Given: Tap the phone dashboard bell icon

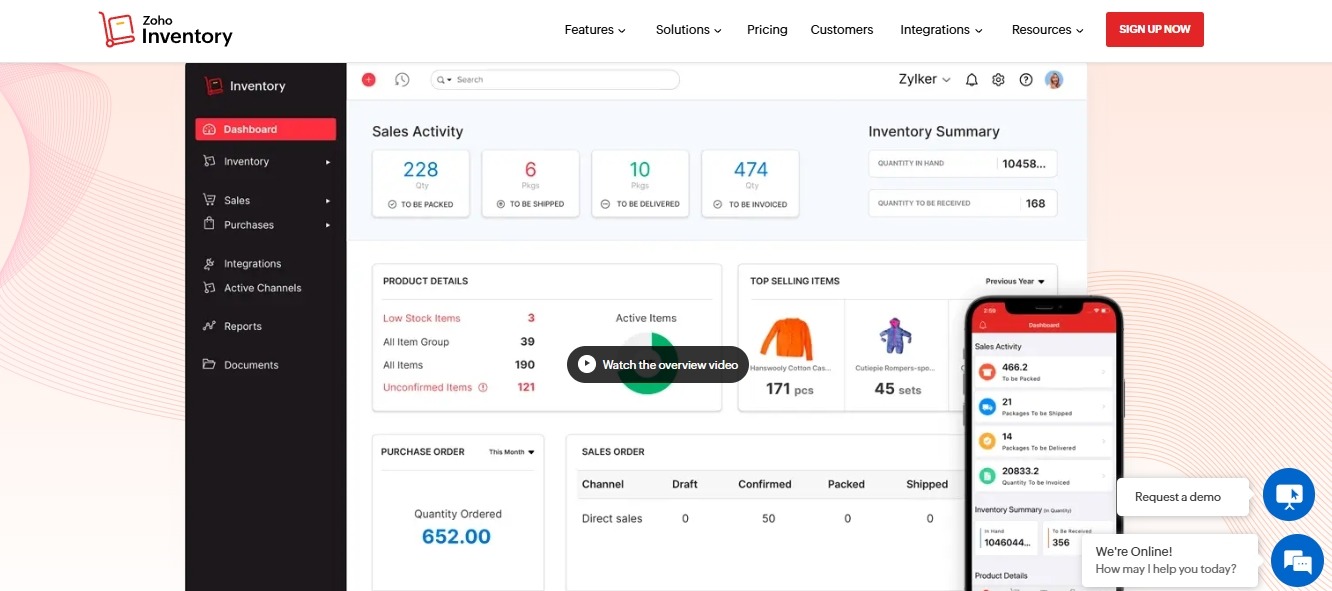Looking at the screenshot, I should pyautogui.click(x=983, y=325).
